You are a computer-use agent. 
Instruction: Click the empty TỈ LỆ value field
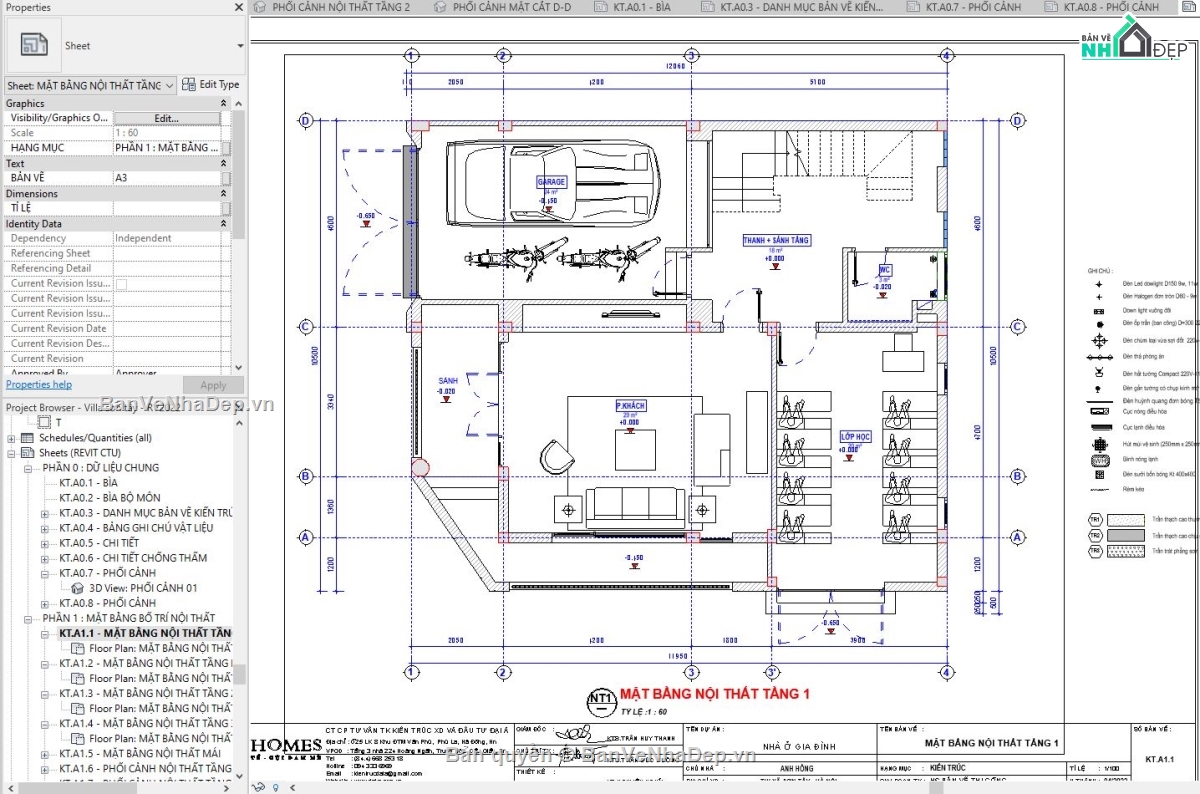pyautogui.click(x=167, y=208)
